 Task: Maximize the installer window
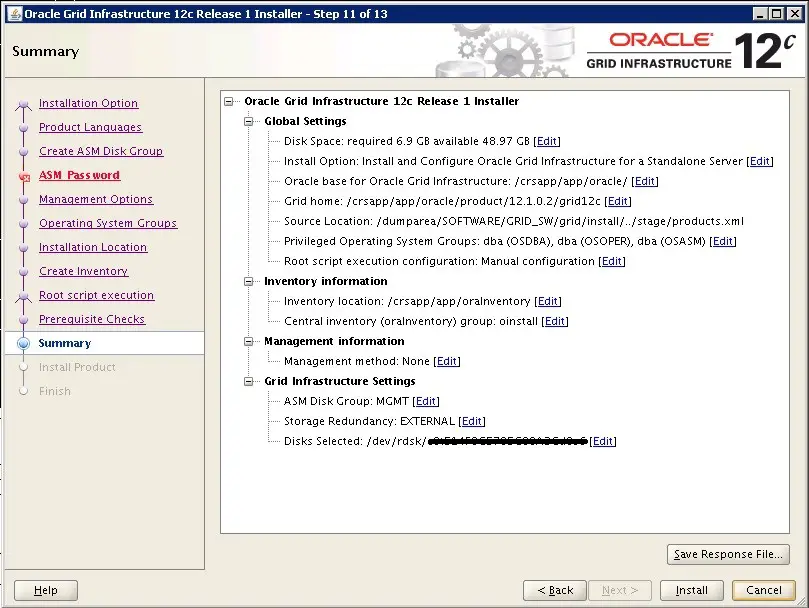click(x=777, y=14)
